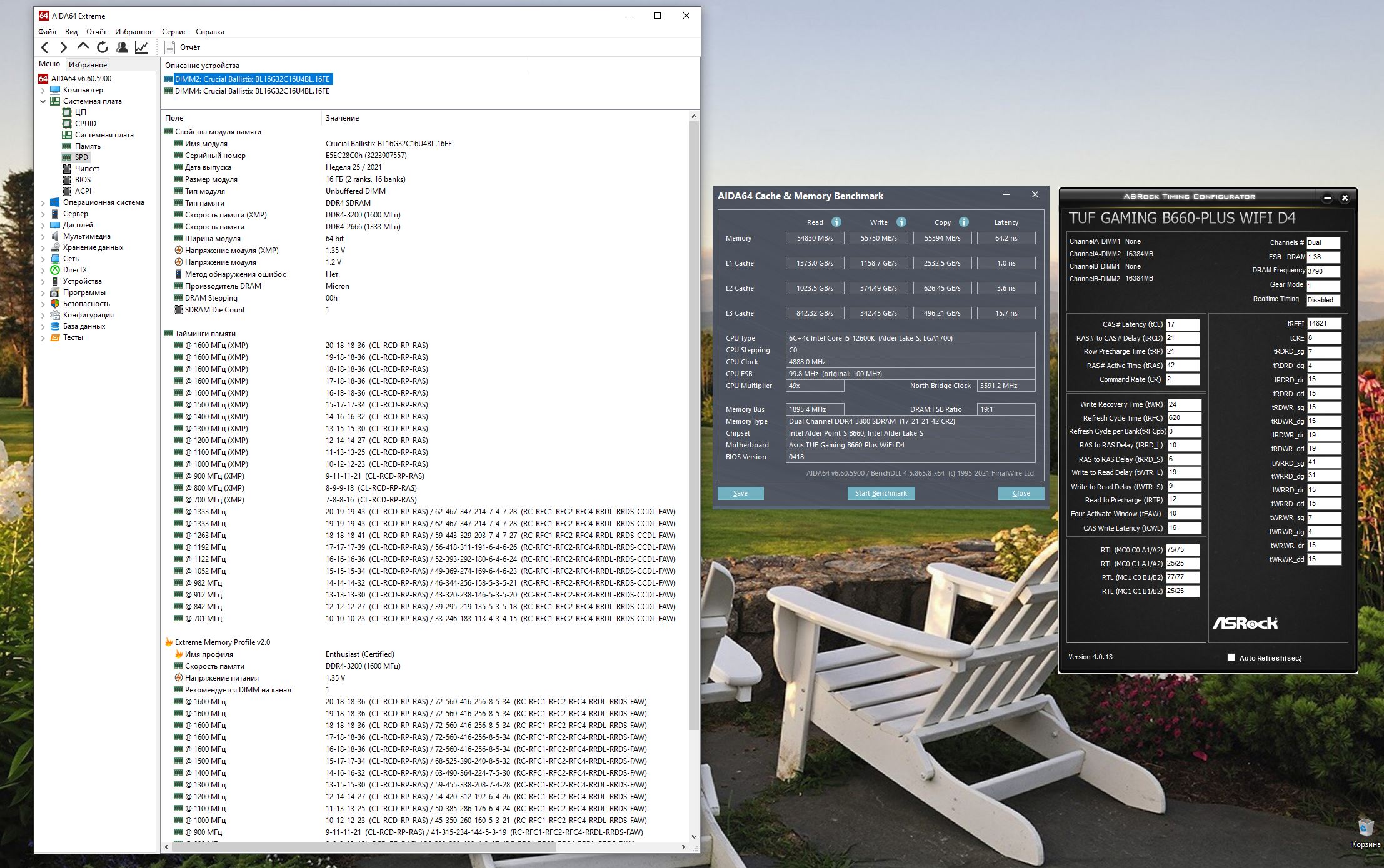The image size is (1384, 868).
Task: Select Чипсет in the tree
Action: click(x=87, y=169)
